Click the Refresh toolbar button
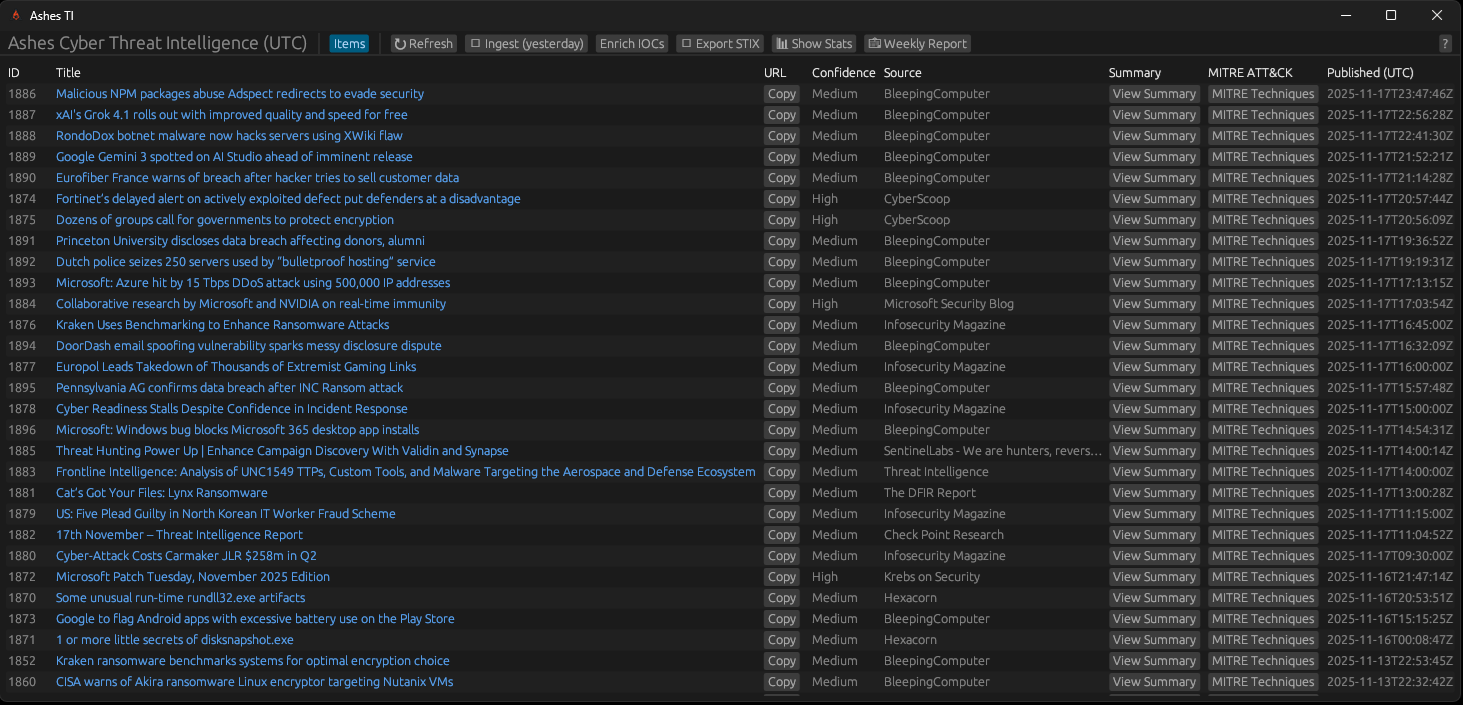The width and height of the screenshot is (1474, 705). click(x=424, y=44)
